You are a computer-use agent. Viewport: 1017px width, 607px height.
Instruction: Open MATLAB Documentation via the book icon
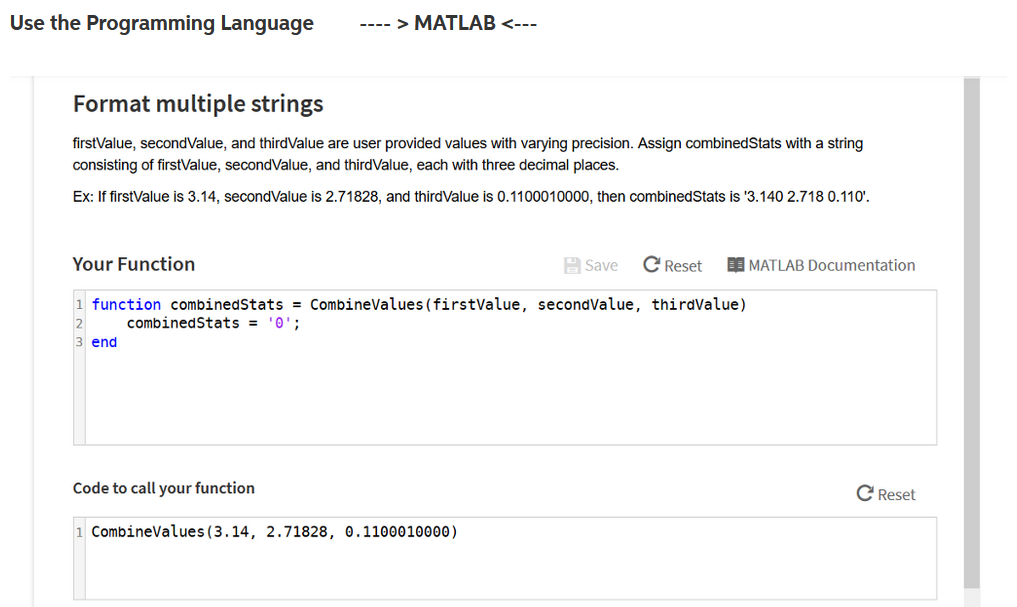click(736, 264)
